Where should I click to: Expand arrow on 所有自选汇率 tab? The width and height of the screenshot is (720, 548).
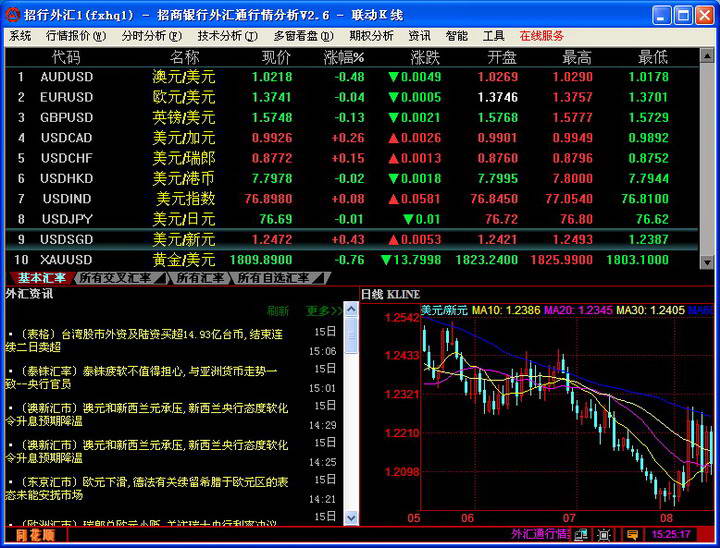click(x=320, y=278)
